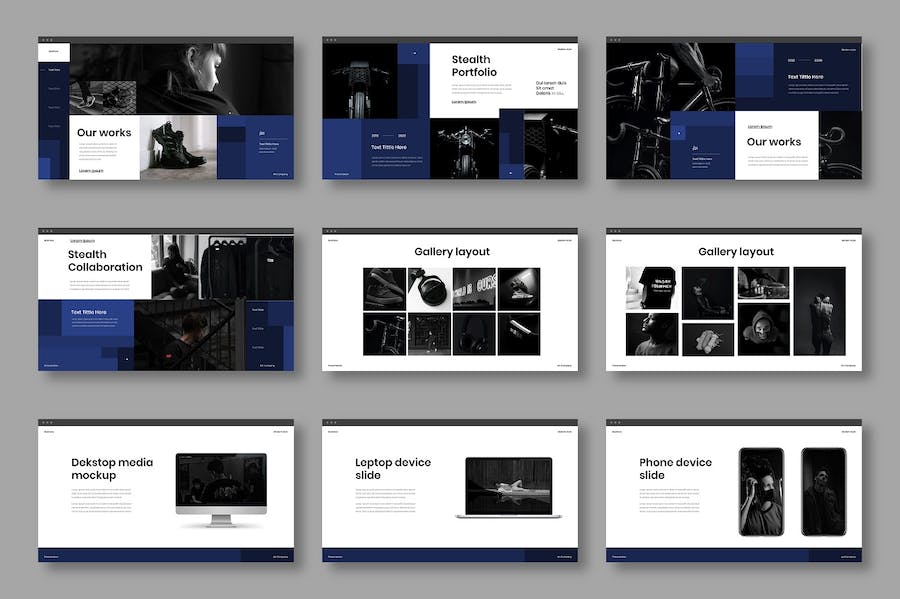The image size is (900, 599).
Task: Click the 'Our works' white box on the bicycle slide
Action: (x=775, y=143)
